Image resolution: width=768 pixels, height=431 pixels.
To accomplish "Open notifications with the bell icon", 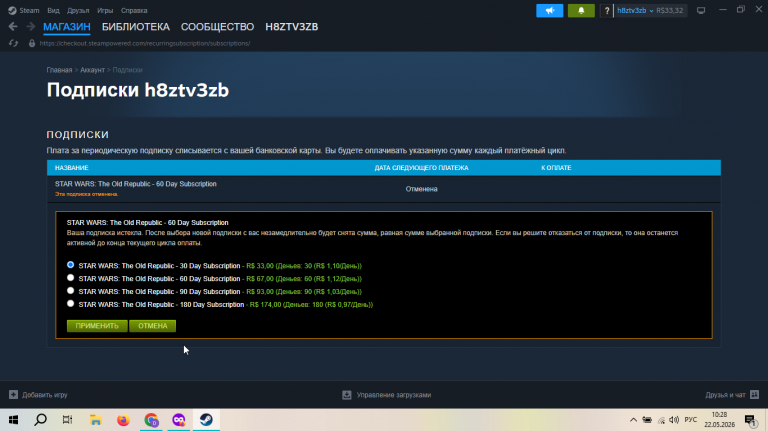I will point(581,10).
